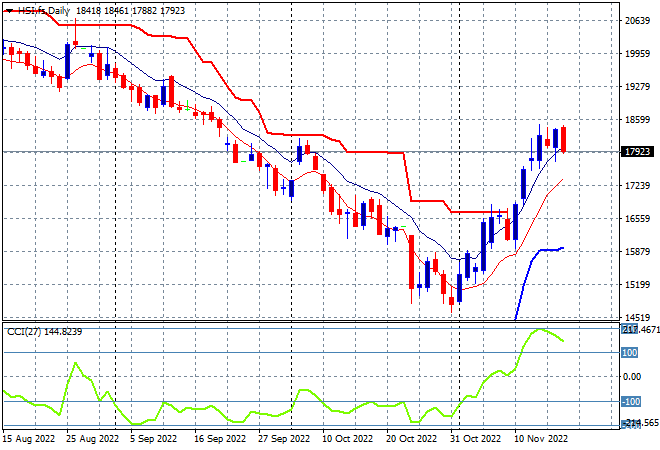The height and width of the screenshot is (450, 660).
Task: Click the 15 Aug 2022 date label
Action: click(29, 439)
